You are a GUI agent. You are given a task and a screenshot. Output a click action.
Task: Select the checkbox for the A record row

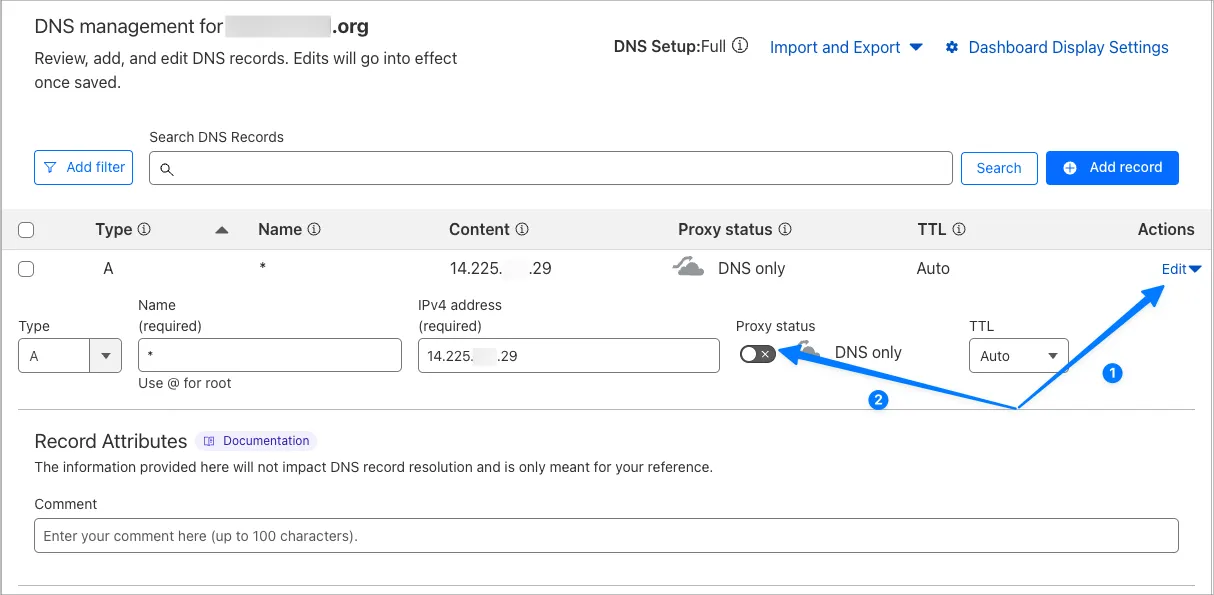click(x=26, y=268)
